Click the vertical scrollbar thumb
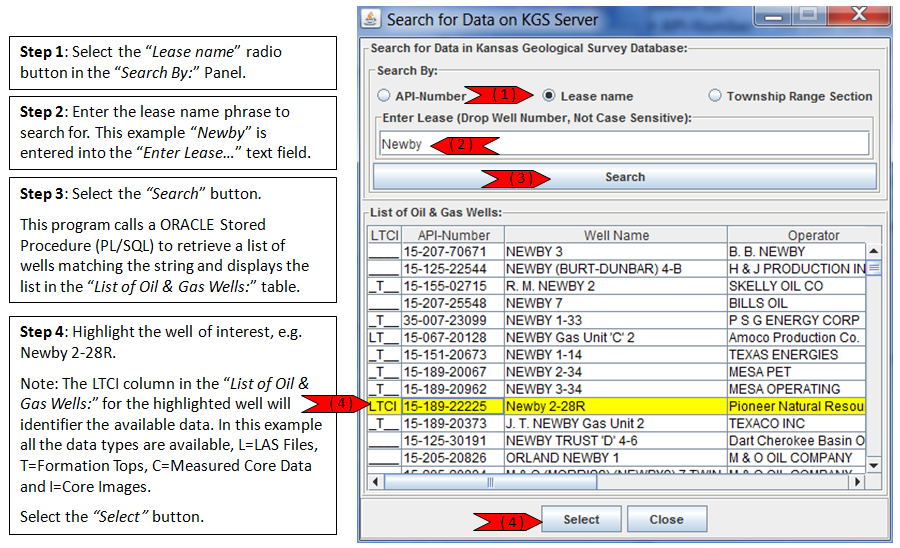 tap(873, 267)
